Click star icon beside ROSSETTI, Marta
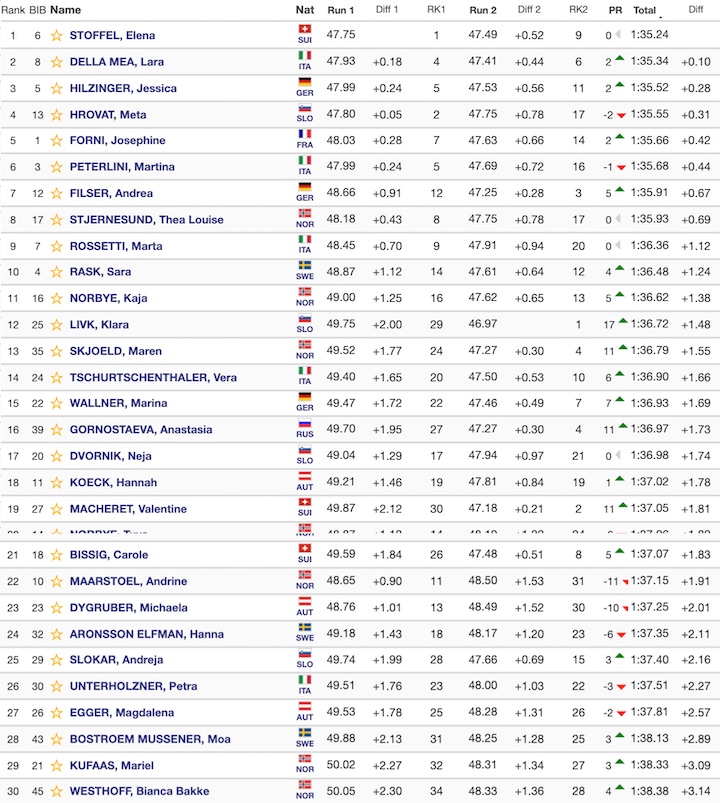Image resolution: width=720 pixels, height=803 pixels. 56,246
